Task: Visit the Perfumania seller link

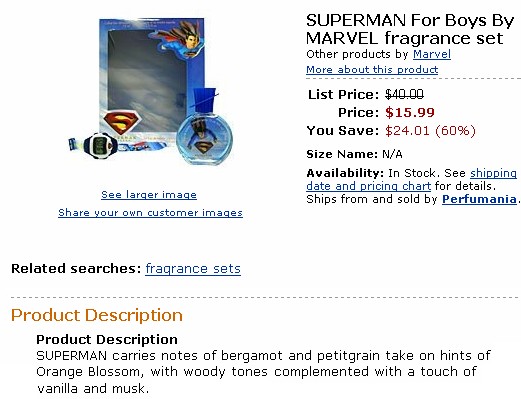Action: [479, 199]
